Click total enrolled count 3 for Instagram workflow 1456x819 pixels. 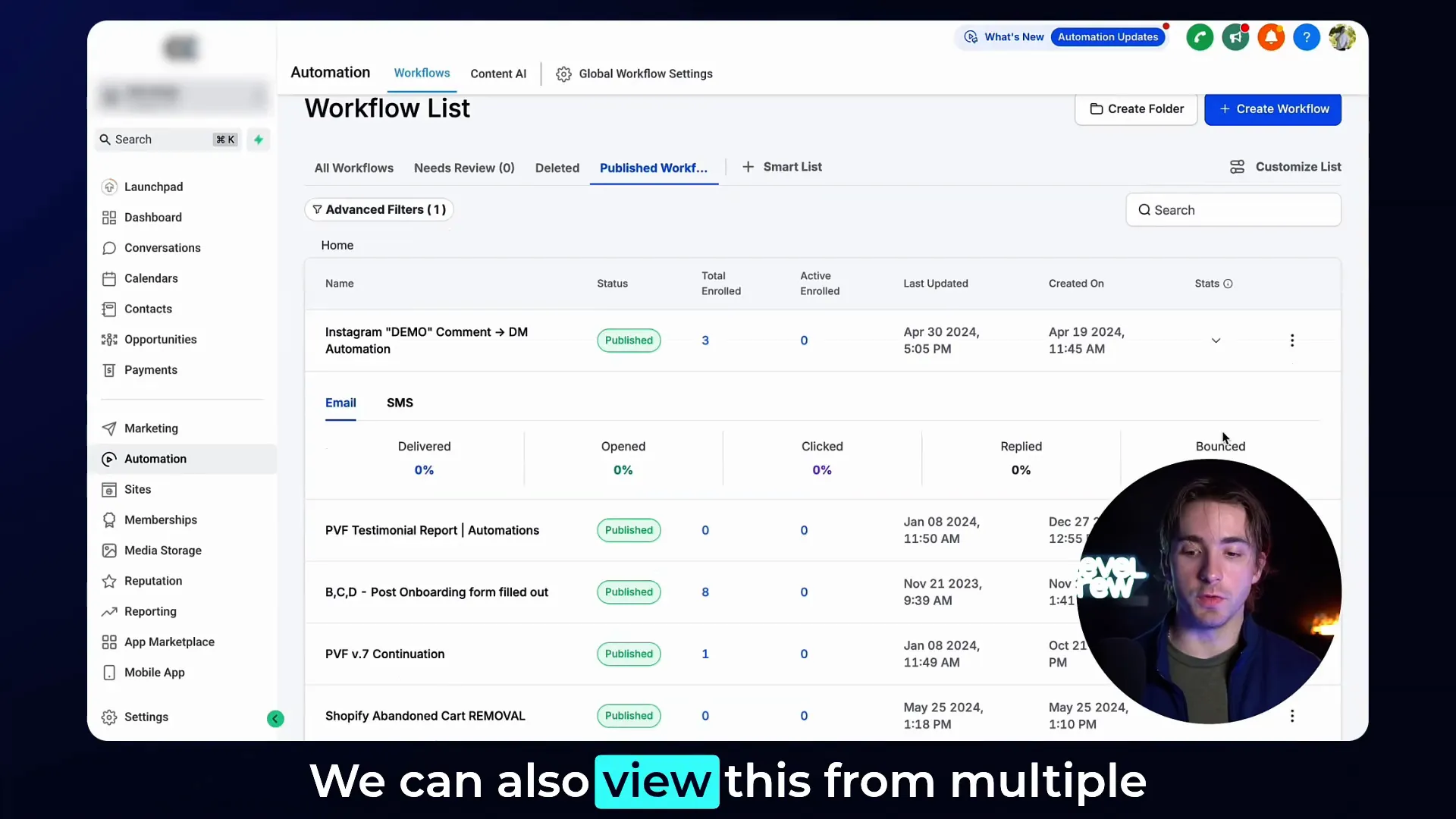point(705,340)
